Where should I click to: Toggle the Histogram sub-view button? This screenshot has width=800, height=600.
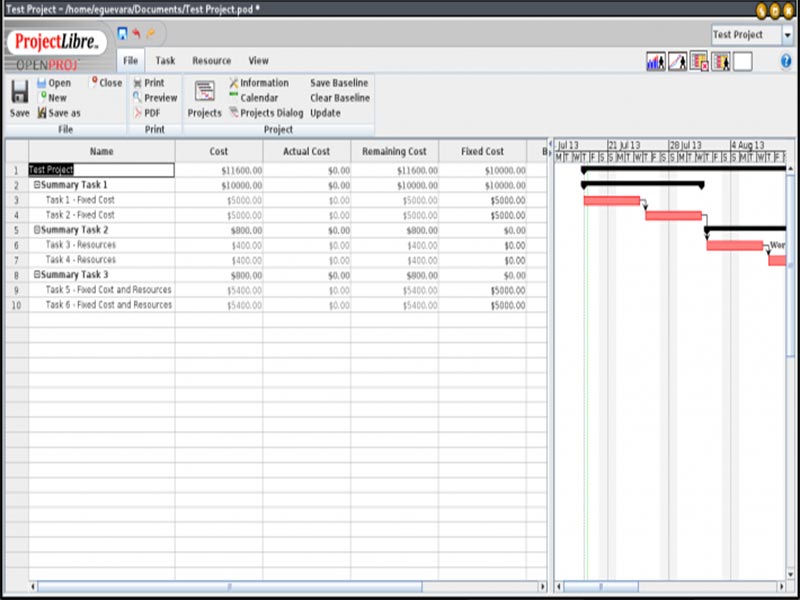coord(656,62)
